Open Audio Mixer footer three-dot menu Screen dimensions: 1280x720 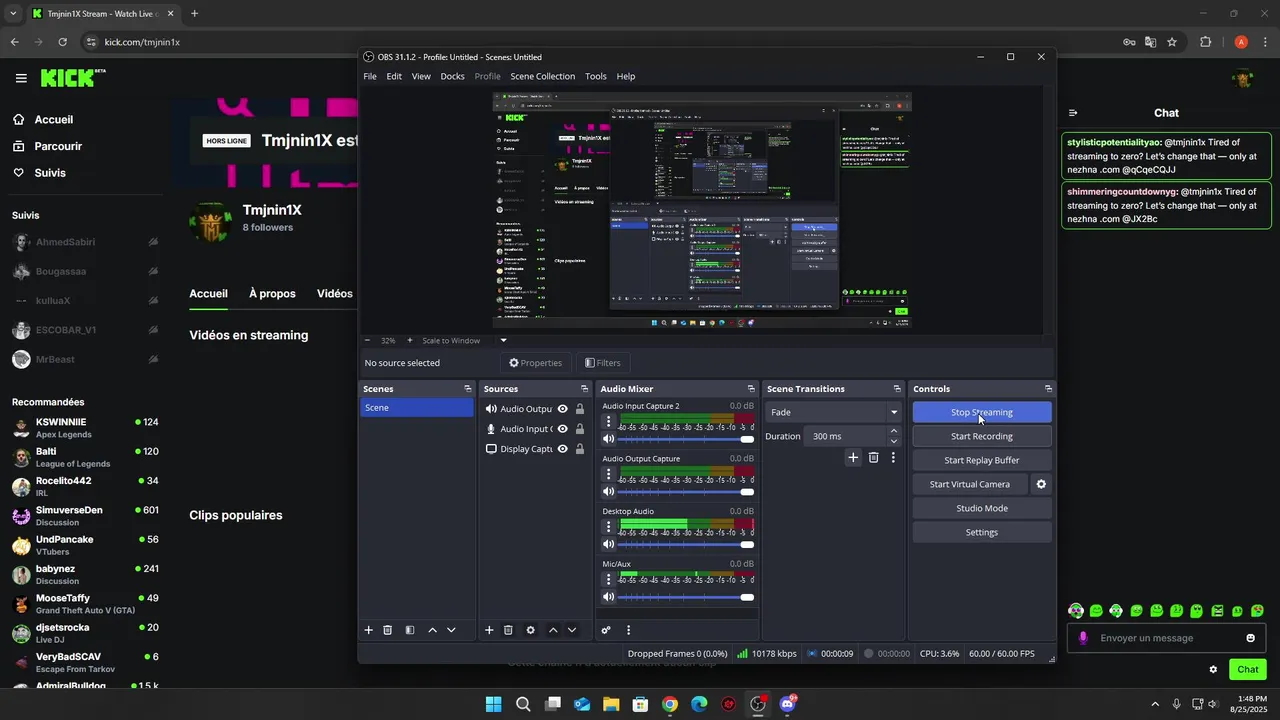(x=628, y=630)
